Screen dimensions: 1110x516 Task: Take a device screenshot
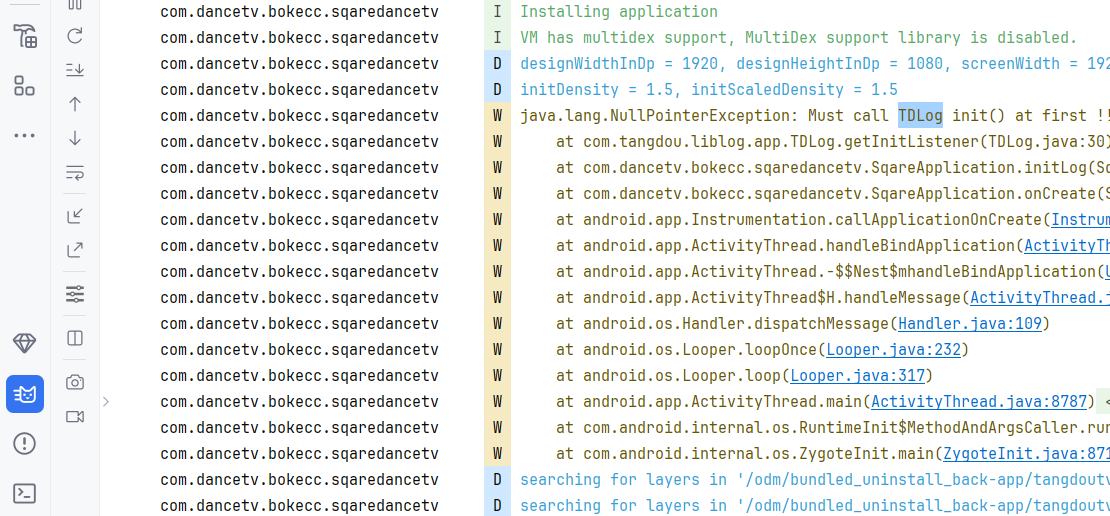point(75,382)
